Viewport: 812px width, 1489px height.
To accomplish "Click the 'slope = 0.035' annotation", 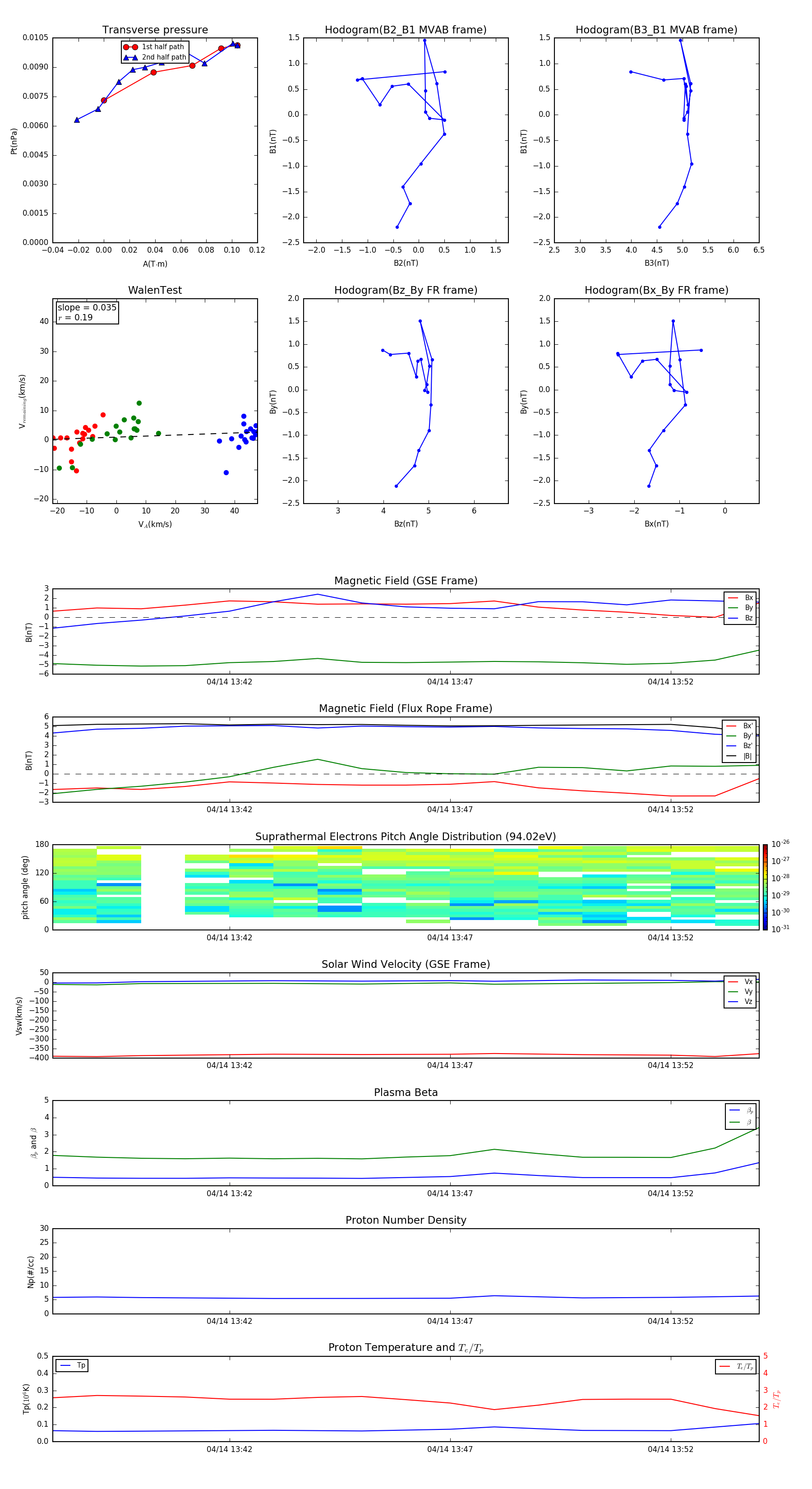I will (87, 308).
